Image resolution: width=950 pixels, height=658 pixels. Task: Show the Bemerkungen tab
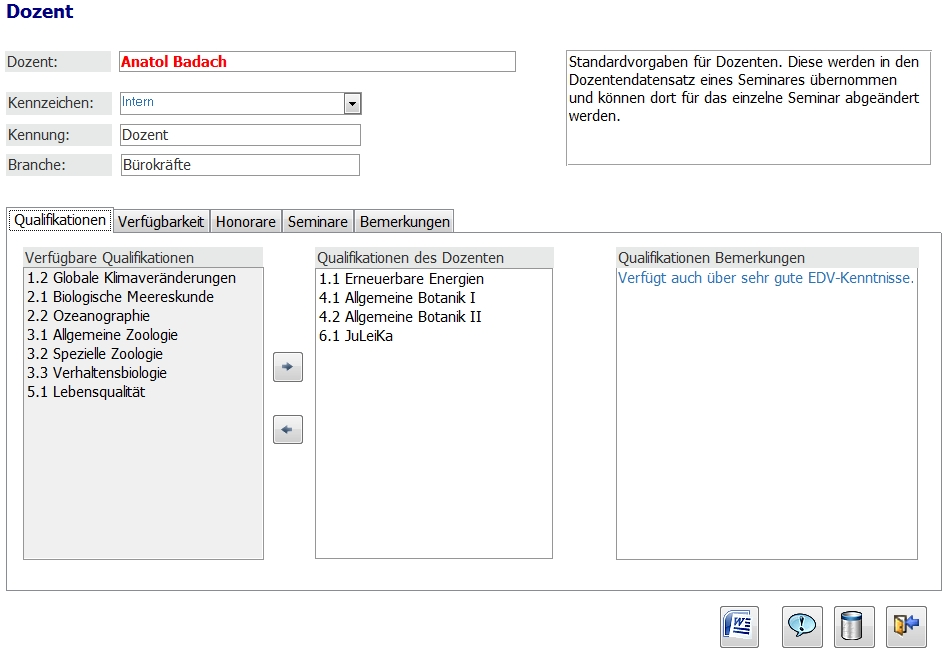404,221
